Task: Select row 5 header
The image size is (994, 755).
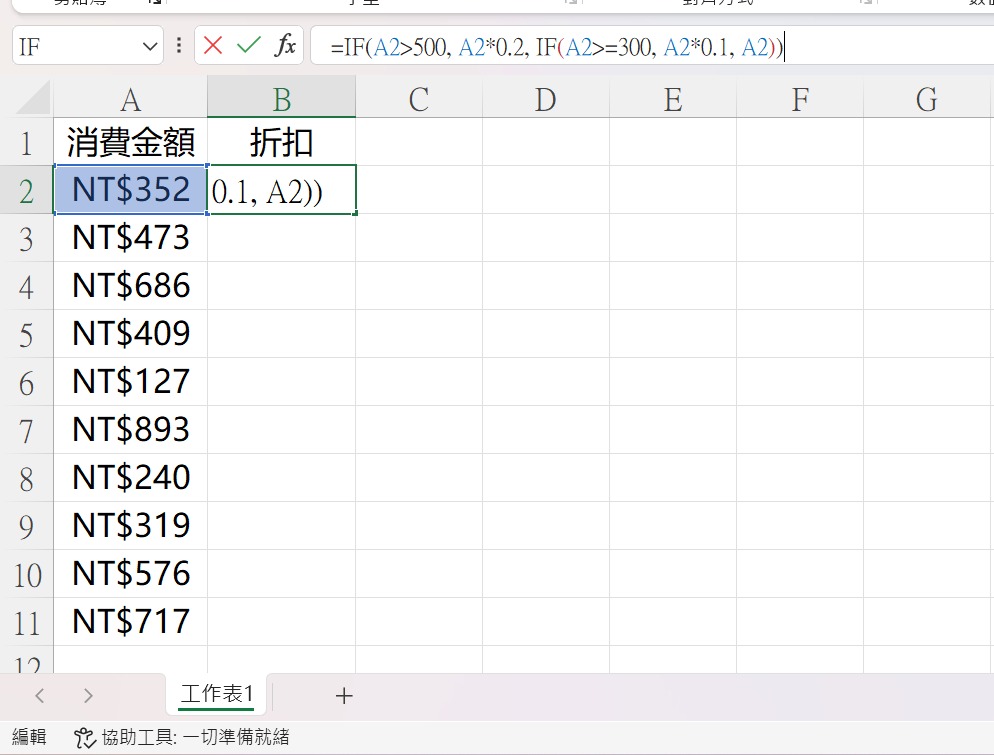Action: point(26,334)
